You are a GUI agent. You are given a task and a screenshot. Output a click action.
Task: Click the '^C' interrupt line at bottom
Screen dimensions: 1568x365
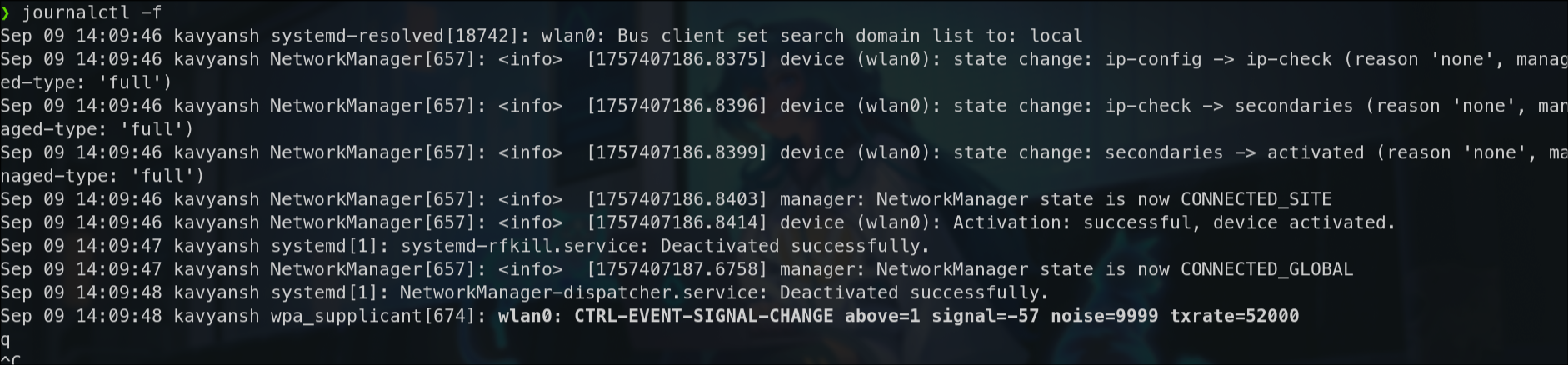tap(11, 360)
